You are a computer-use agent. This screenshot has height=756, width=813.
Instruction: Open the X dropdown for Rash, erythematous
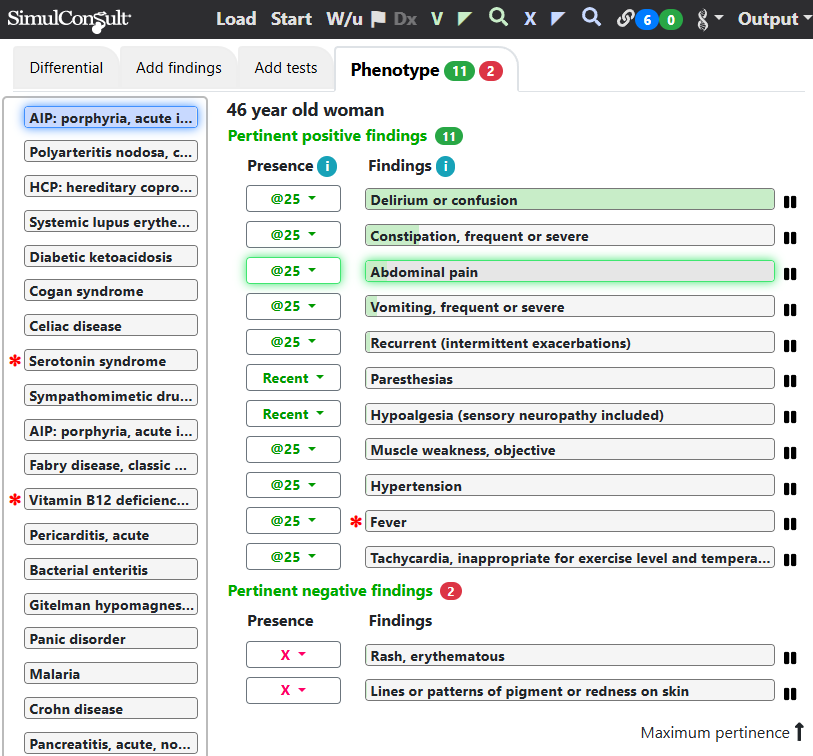tap(293, 654)
